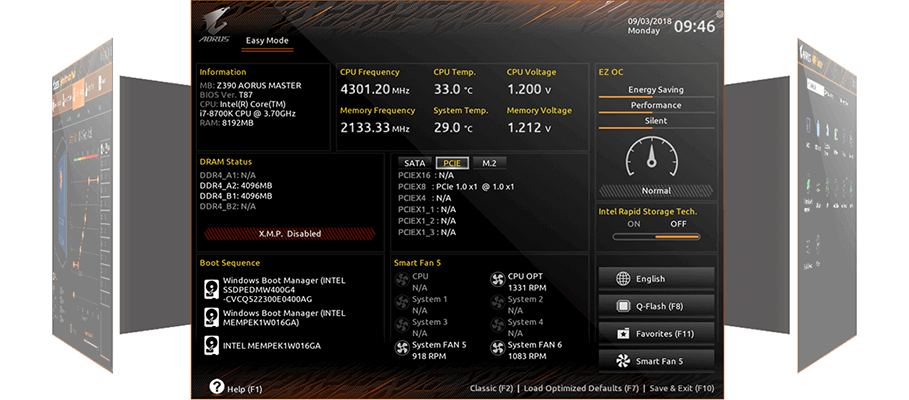The width and height of the screenshot is (909, 400).
Task: Set Intel Rapid Storage Tech to OFF
Action: (x=678, y=224)
